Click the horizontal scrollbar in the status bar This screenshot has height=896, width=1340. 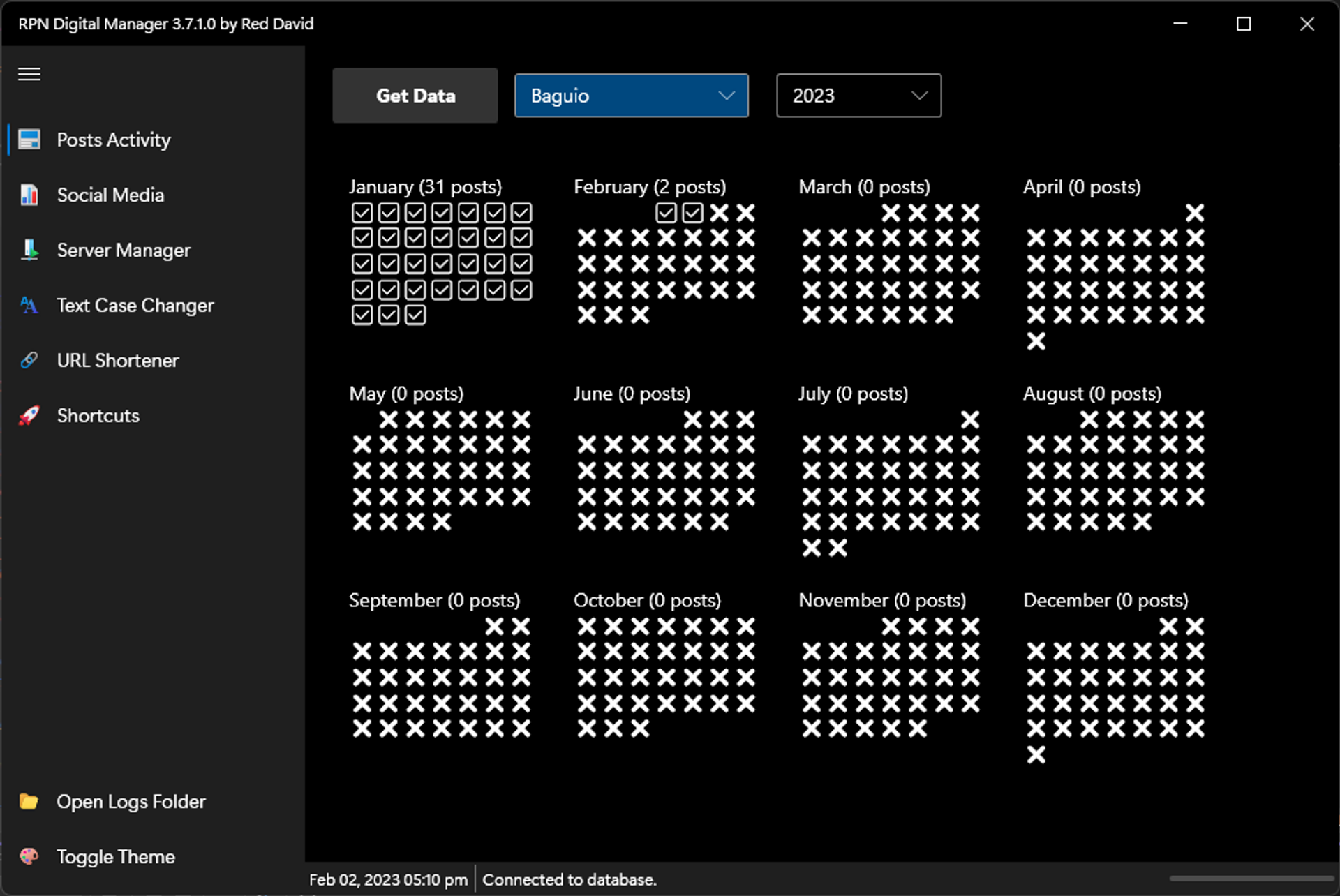tap(1251, 879)
